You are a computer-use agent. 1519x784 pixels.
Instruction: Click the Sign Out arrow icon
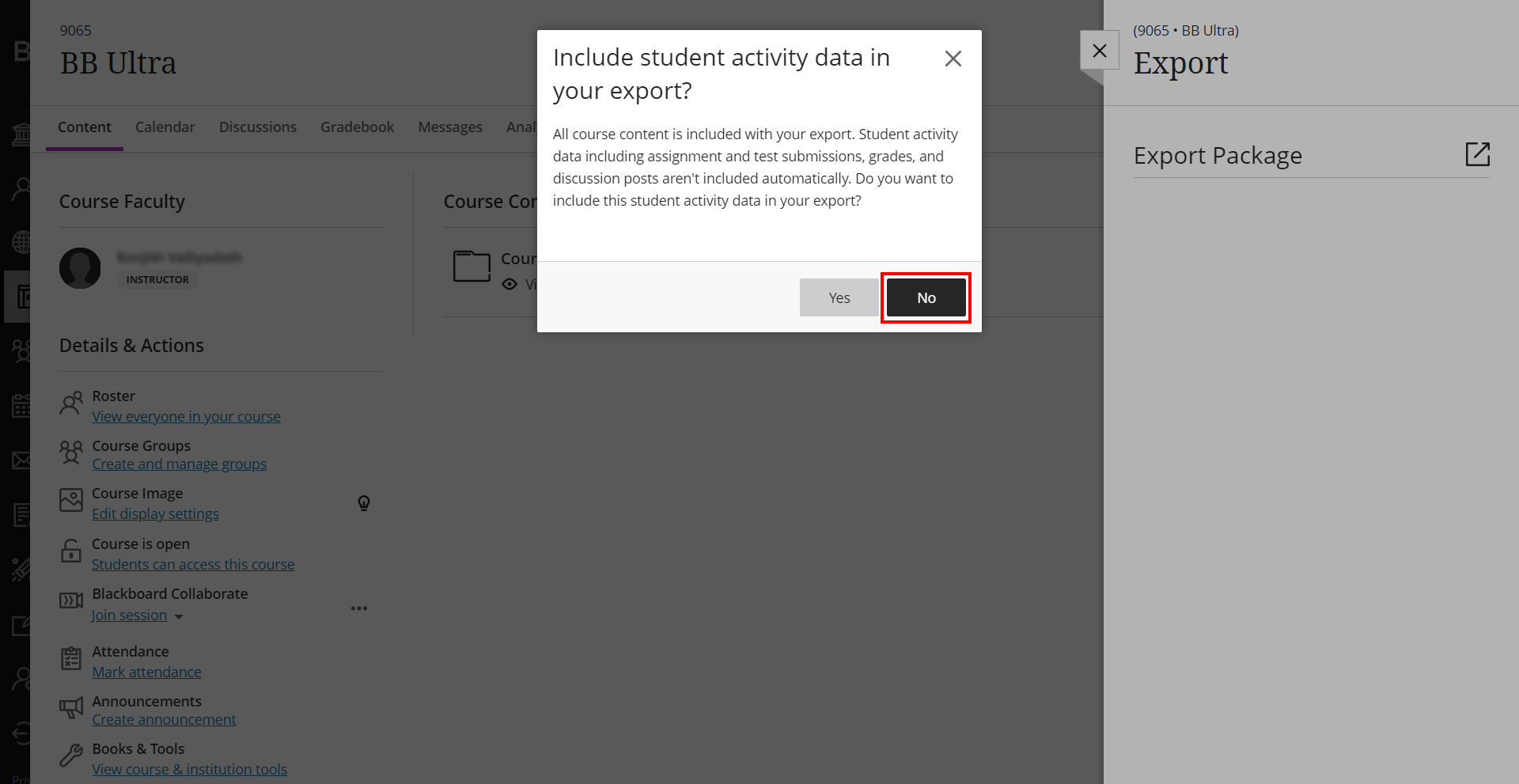coord(20,733)
